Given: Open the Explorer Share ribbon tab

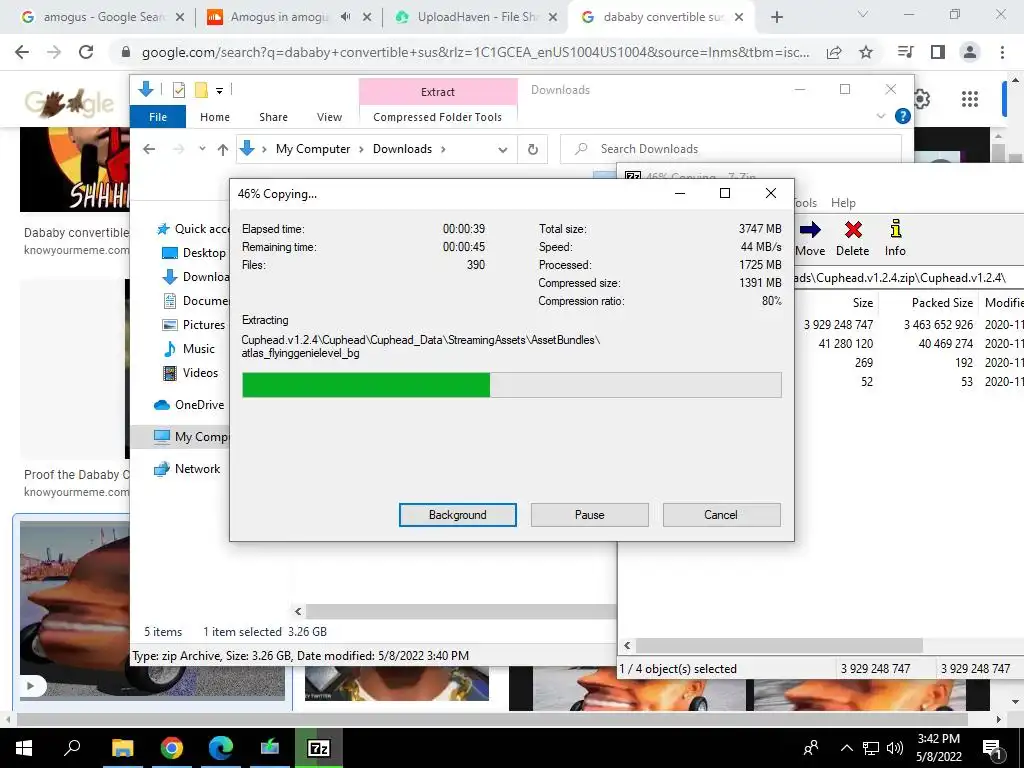Looking at the screenshot, I should click(x=273, y=117).
